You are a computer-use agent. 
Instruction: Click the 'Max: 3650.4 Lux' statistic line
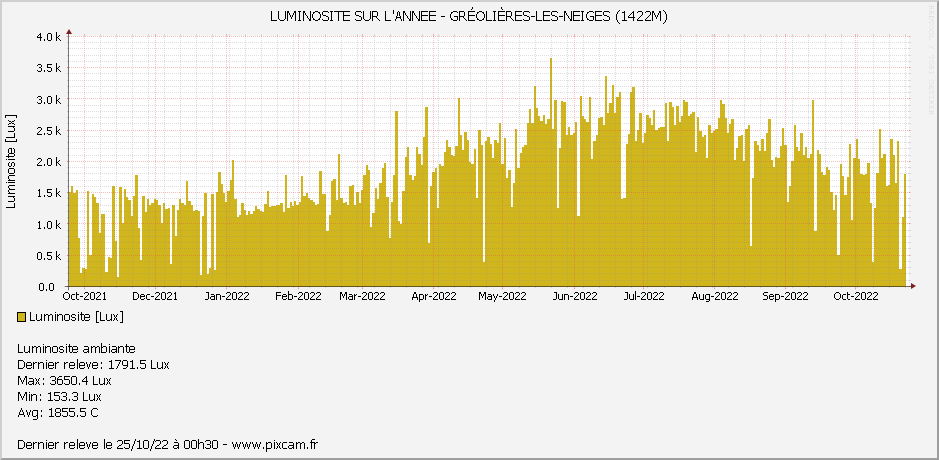64,381
